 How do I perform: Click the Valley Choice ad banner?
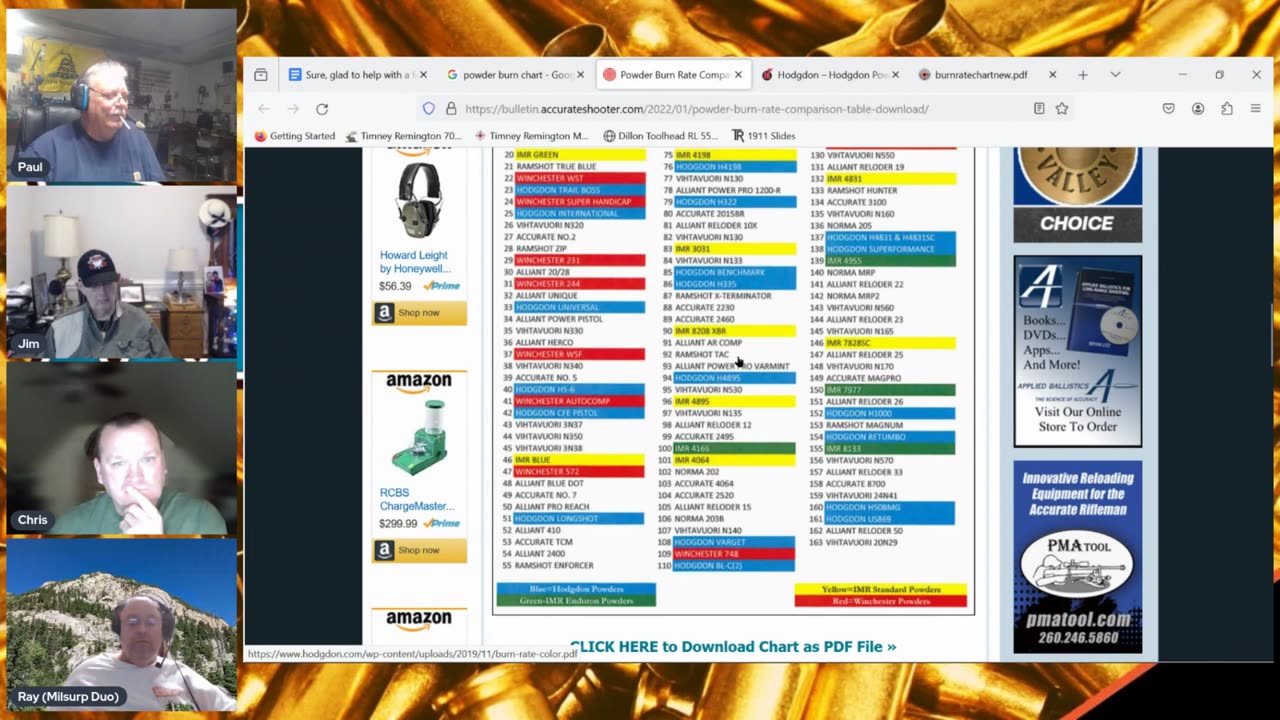point(1077,195)
